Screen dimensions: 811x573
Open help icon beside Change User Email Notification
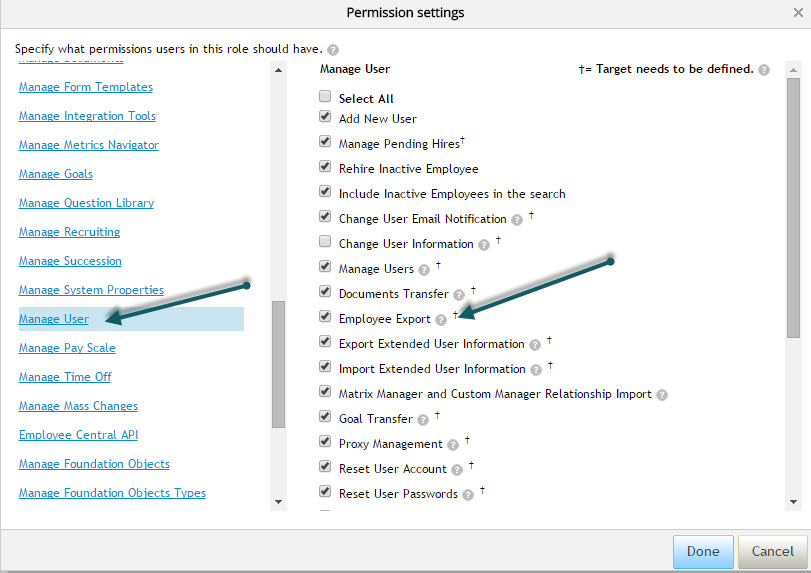pyautogui.click(x=517, y=220)
